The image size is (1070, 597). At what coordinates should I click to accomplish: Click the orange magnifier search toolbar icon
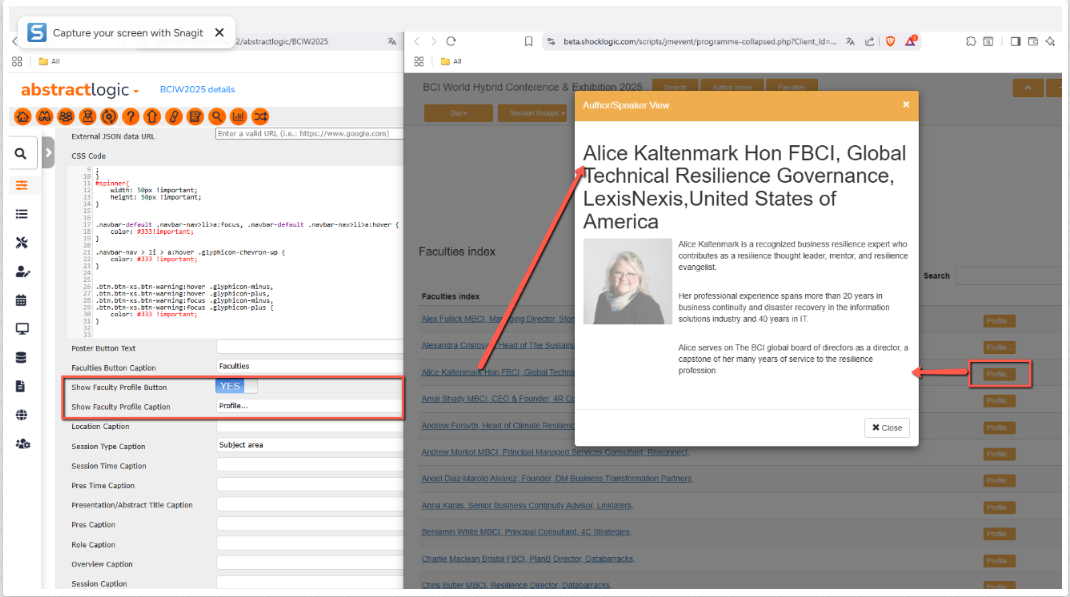(x=217, y=117)
